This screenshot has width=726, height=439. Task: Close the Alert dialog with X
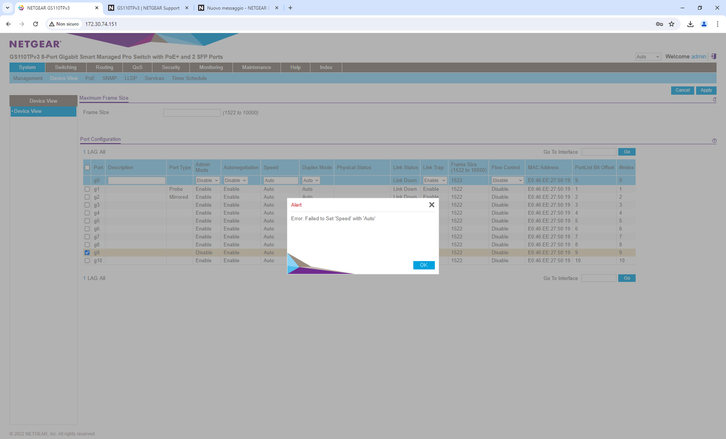click(x=432, y=205)
